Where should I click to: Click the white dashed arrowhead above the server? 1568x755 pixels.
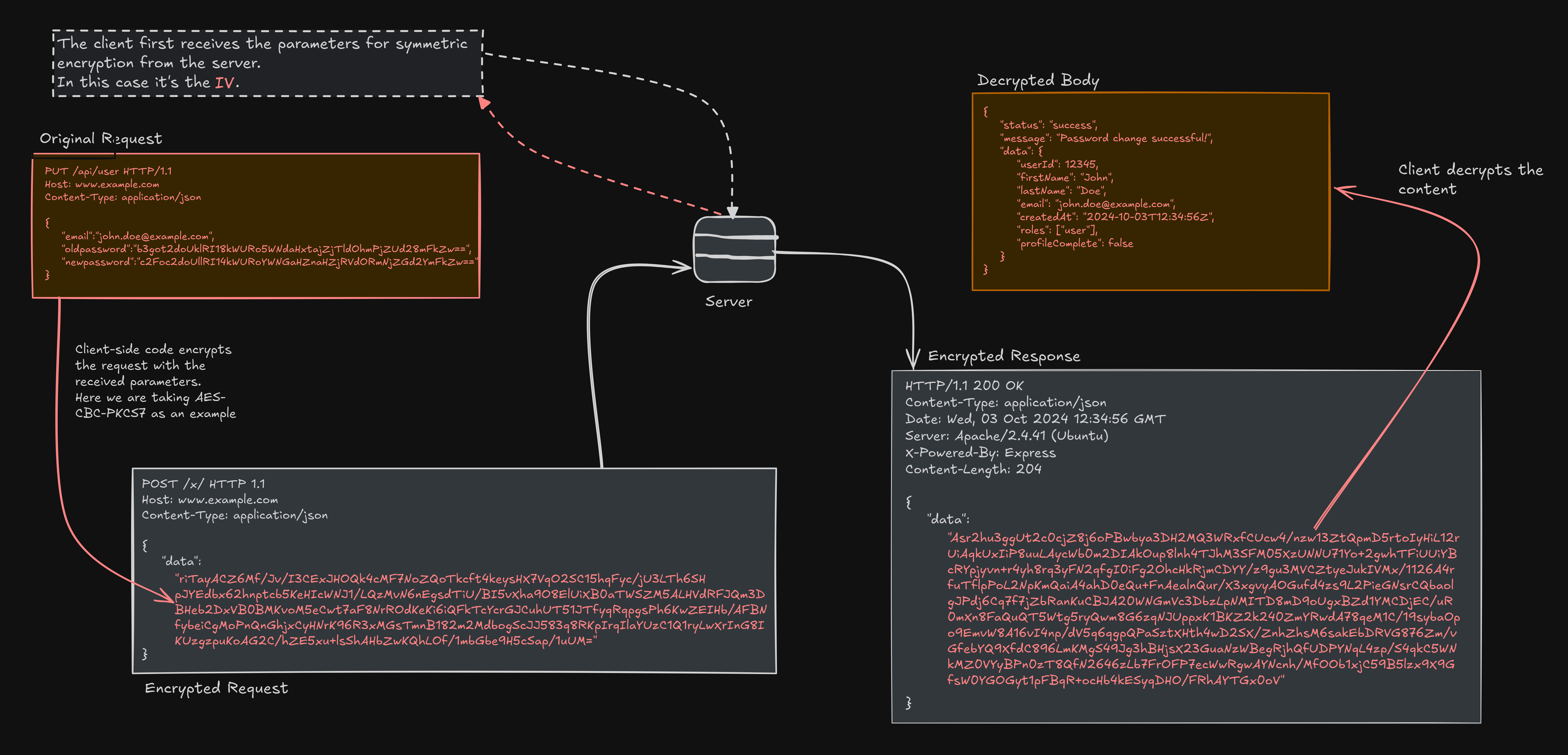[732, 211]
